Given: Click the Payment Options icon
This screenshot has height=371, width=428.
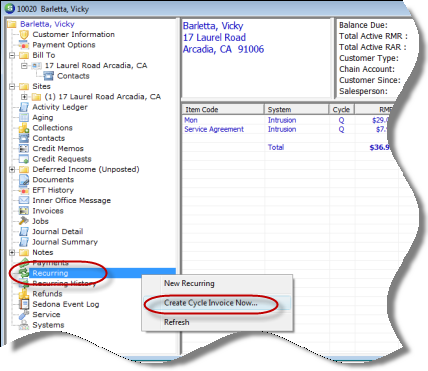Looking at the screenshot, I should click(24, 45).
